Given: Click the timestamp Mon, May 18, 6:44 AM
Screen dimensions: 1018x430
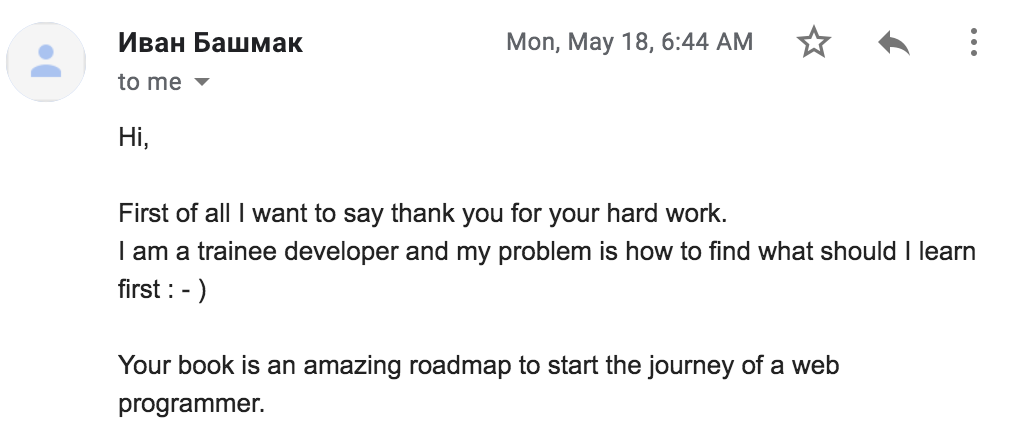Looking at the screenshot, I should click(629, 42).
